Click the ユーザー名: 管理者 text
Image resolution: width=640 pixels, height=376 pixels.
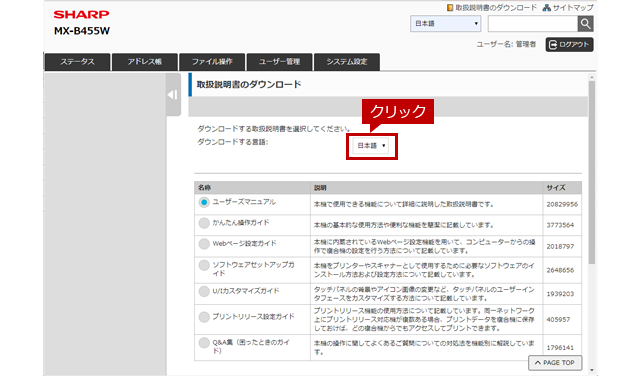coord(506,44)
